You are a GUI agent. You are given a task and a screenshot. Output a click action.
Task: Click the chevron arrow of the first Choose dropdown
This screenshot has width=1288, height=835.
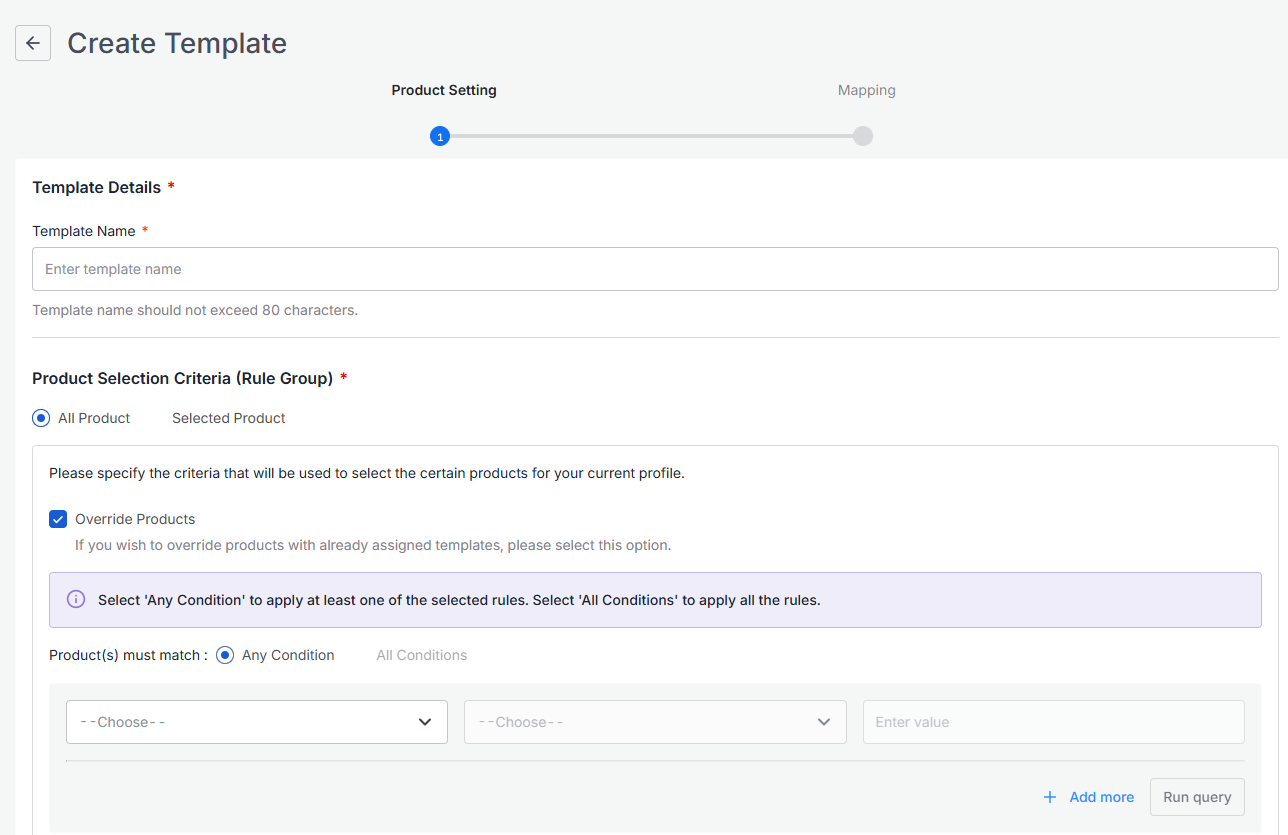(x=425, y=722)
